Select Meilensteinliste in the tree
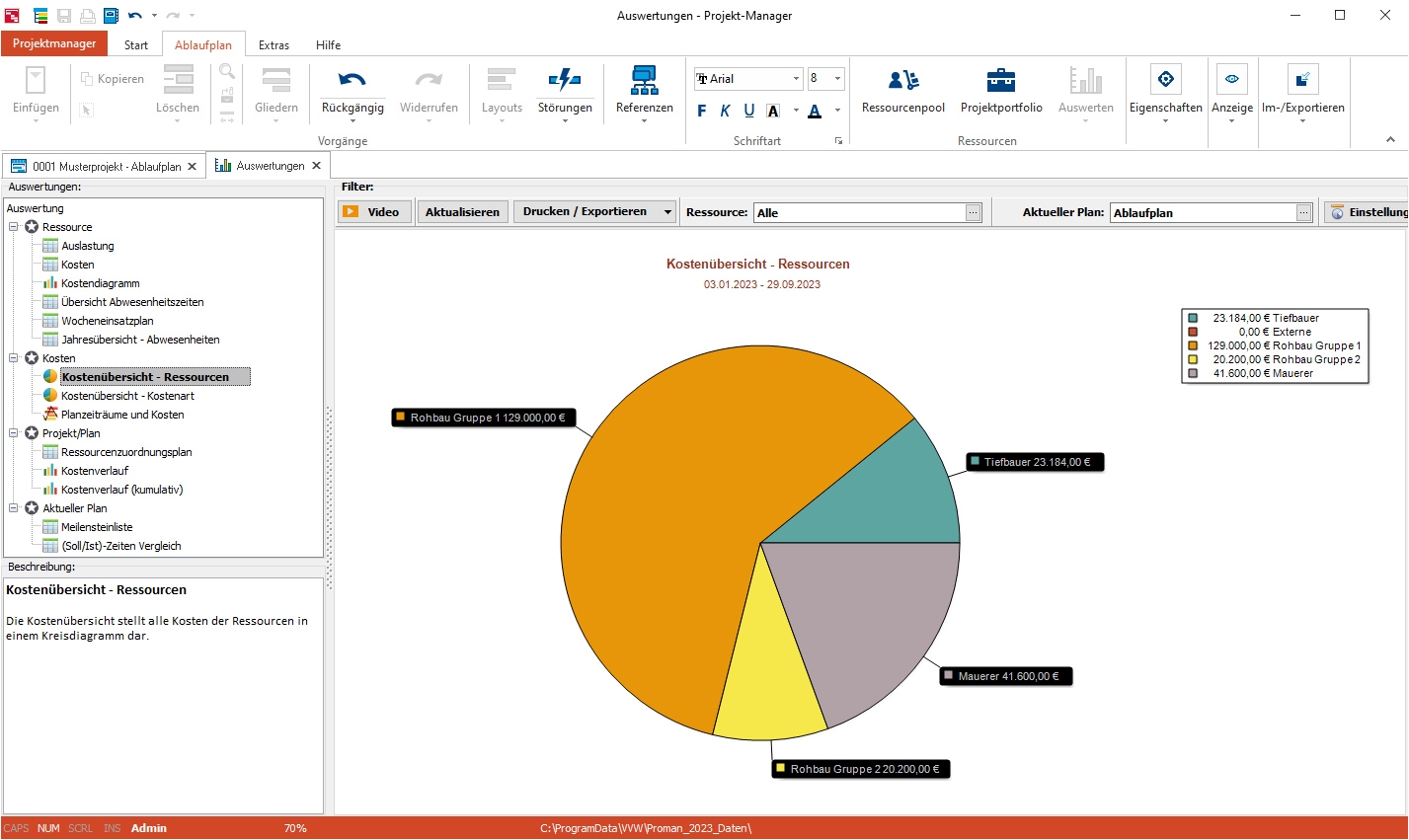This screenshot has width=1409, height=840. 97,527
